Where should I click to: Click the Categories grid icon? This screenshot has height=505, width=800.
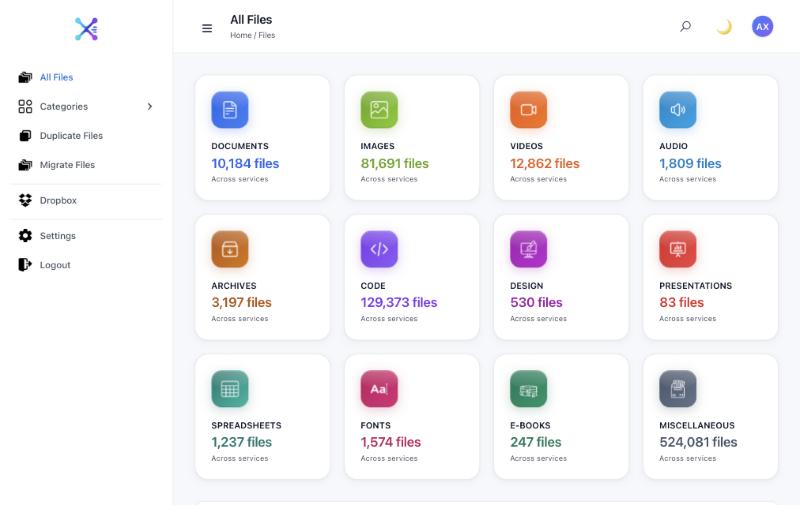tap(25, 106)
